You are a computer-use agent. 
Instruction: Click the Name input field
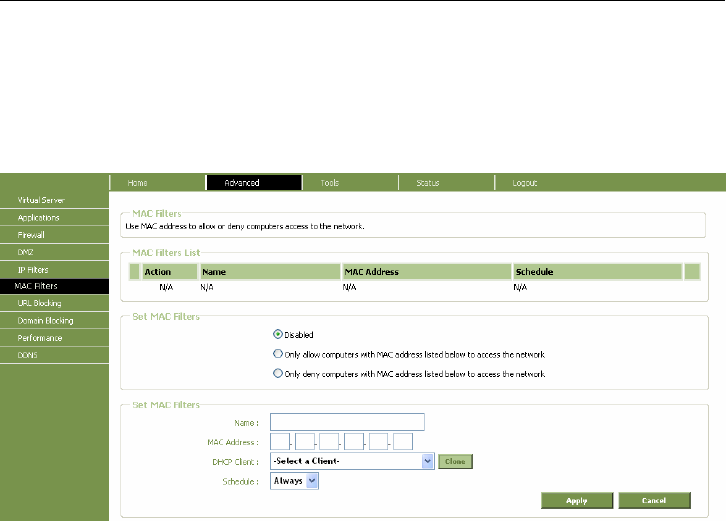[347, 421]
